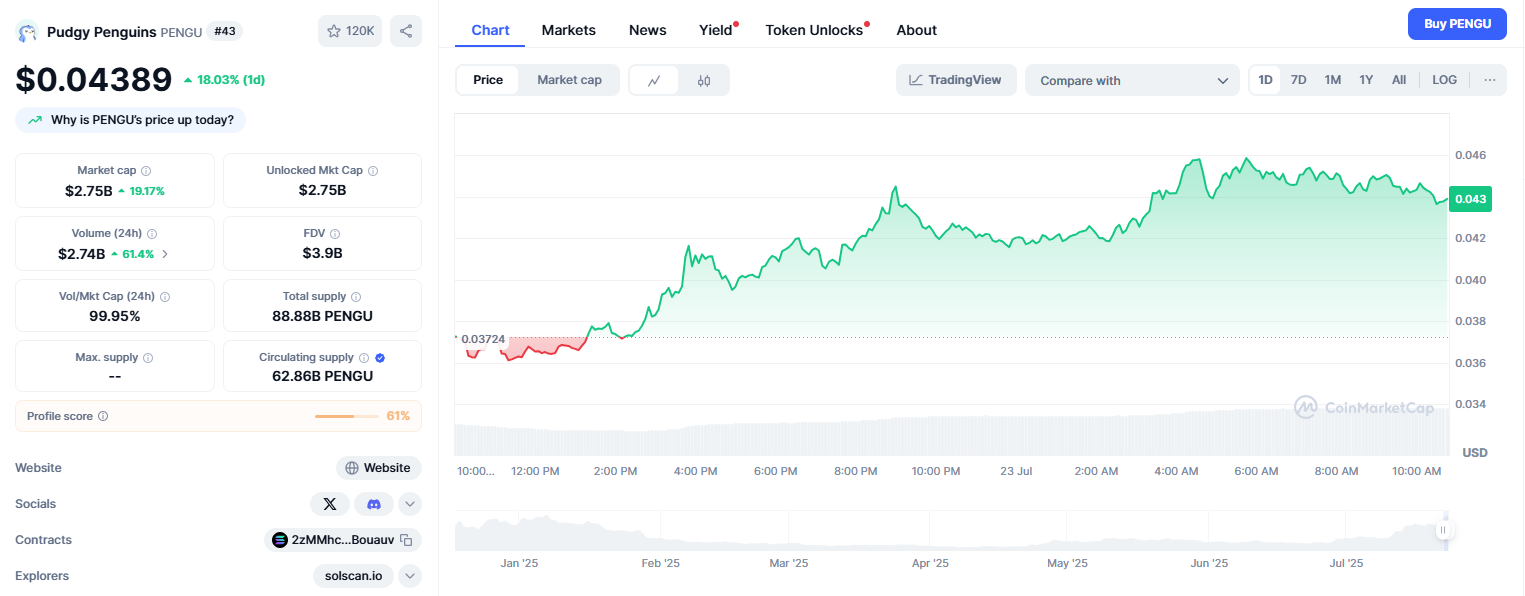Click the 23 Jul axis label
The height and width of the screenshot is (596, 1525).
(x=1016, y=471)
